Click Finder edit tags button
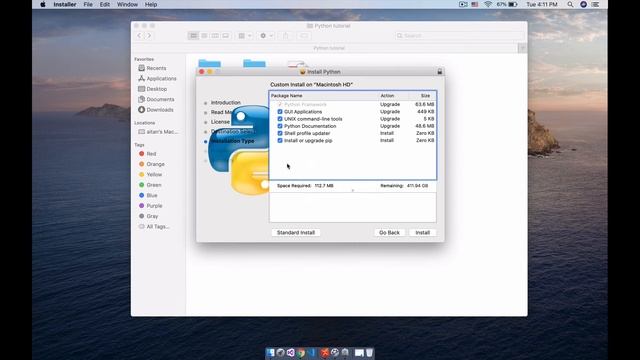Image resolution: width=640 pixels, height=360 pixels. (304, 36)
